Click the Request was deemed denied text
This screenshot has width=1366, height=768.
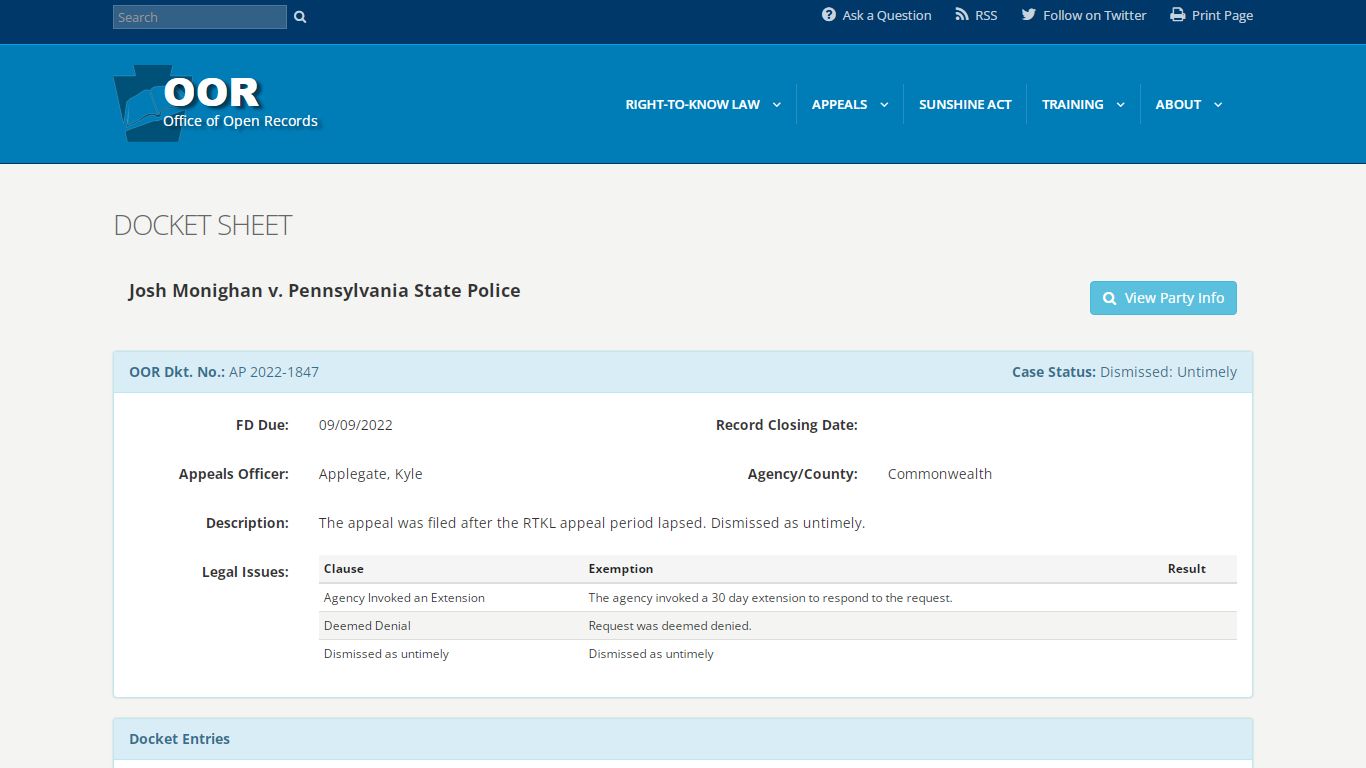[670, 626]
